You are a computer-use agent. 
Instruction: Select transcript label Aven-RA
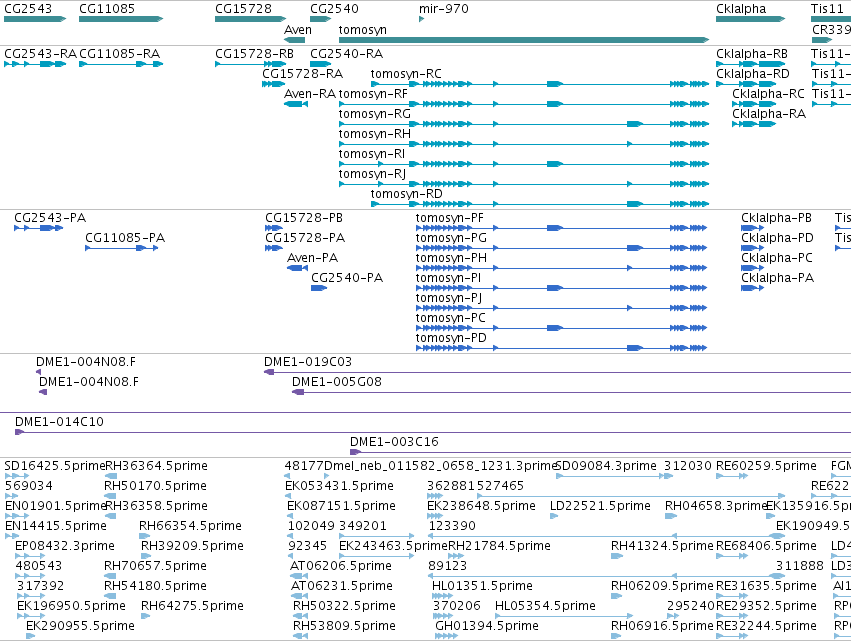(310, 94)
